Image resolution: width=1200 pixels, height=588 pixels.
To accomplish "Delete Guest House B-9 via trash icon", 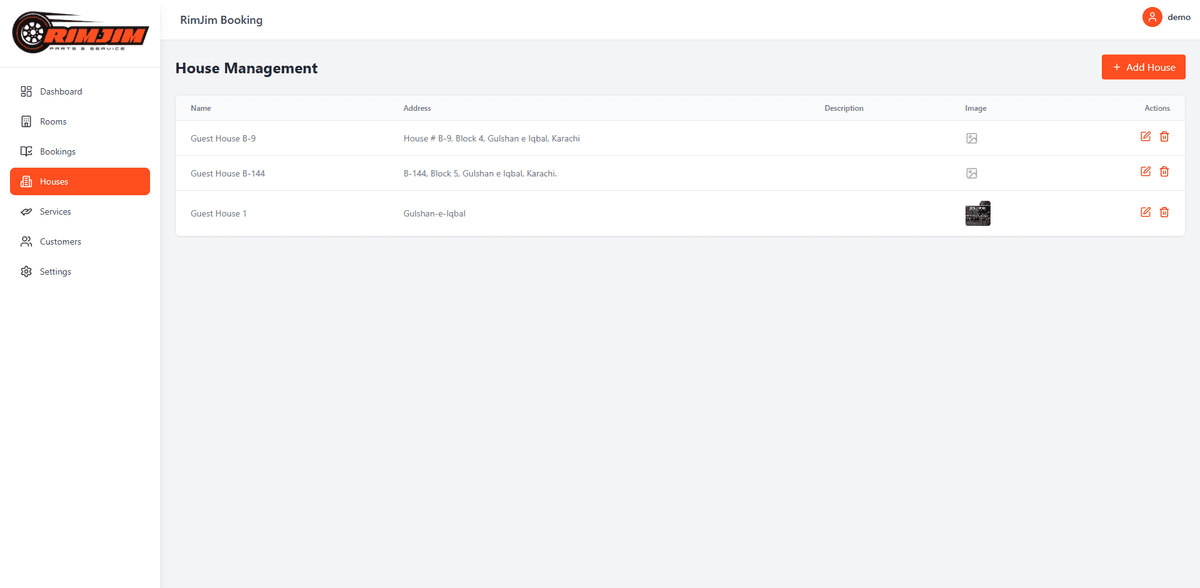I will click(1164, 137).
